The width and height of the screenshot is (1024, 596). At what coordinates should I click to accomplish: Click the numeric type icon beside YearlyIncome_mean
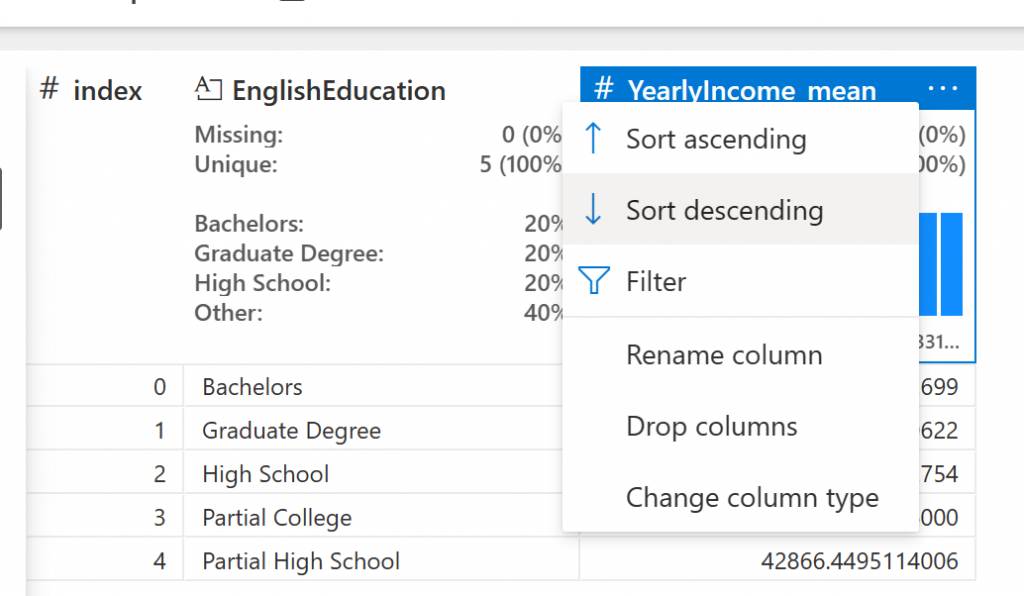click(x=603, y=90)
